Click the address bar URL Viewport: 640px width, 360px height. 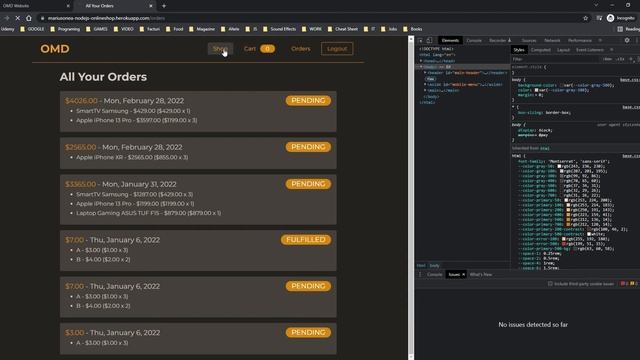click(106, 18)
